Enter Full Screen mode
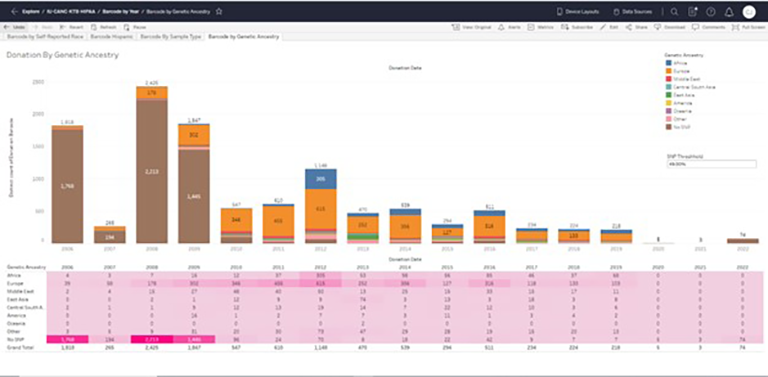The width and height of the screenshot is (768, 377). click(x=748, y=27)
